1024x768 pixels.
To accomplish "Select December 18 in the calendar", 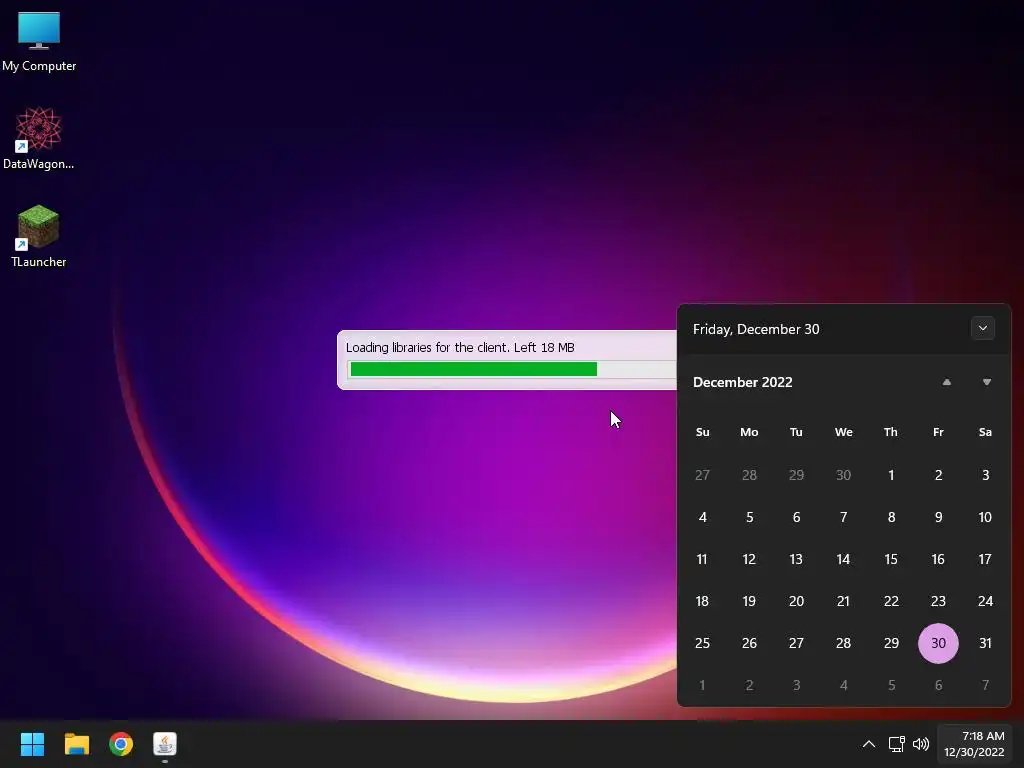I will pos(702,601).
